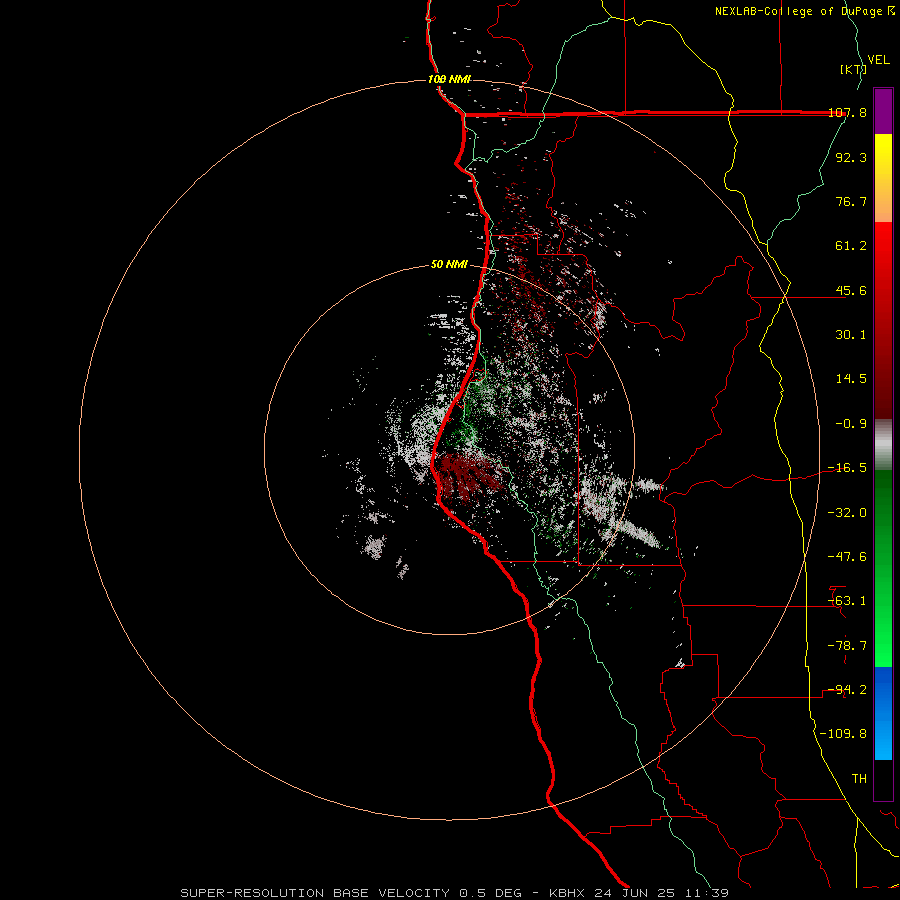Click the -63.1 legend value
Image resolution: width=900 pixels, height=900 pixels.
click(847, 601)
